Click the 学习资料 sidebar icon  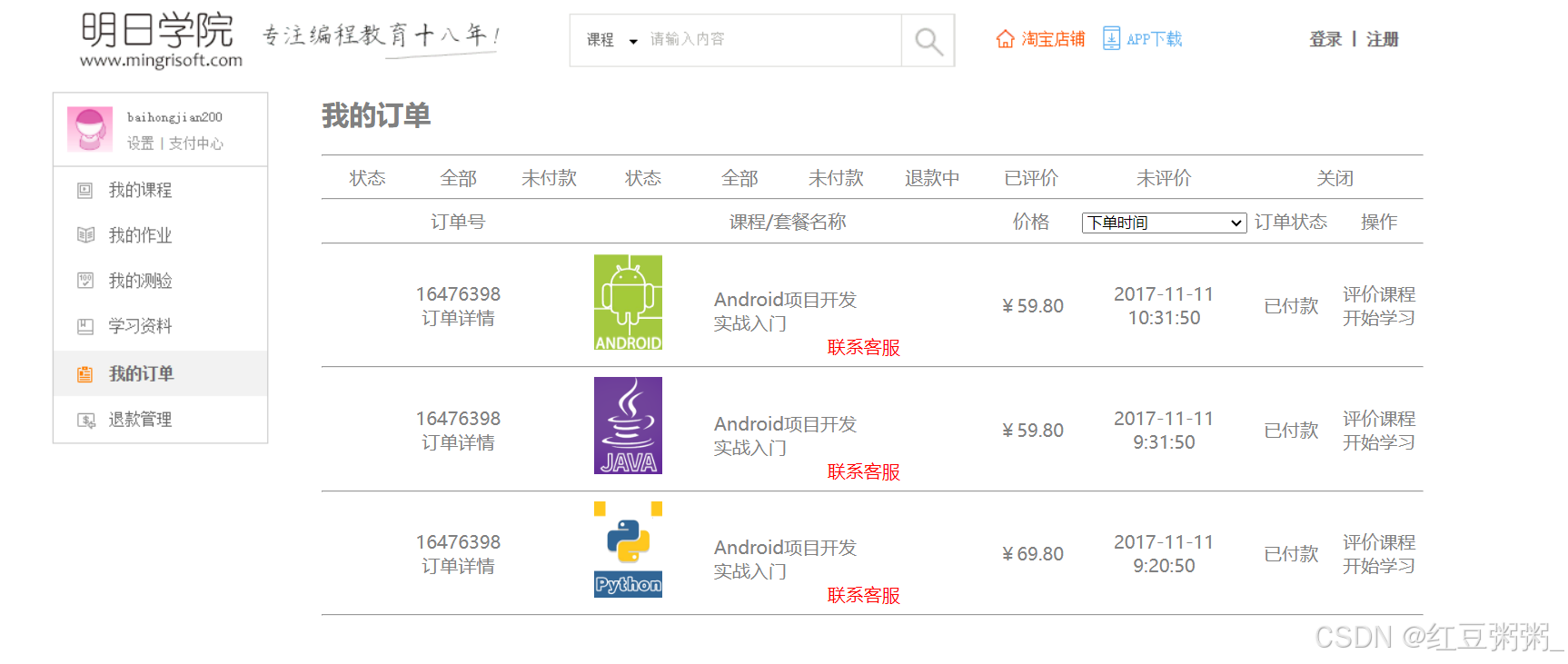click(x=85, y=326)
